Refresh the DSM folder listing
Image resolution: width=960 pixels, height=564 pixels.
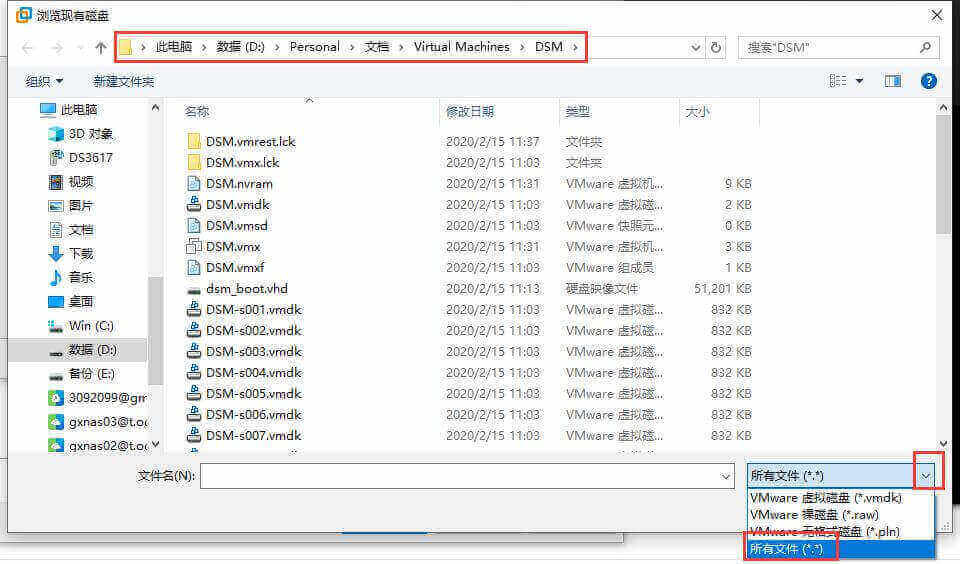pos(716,48)
